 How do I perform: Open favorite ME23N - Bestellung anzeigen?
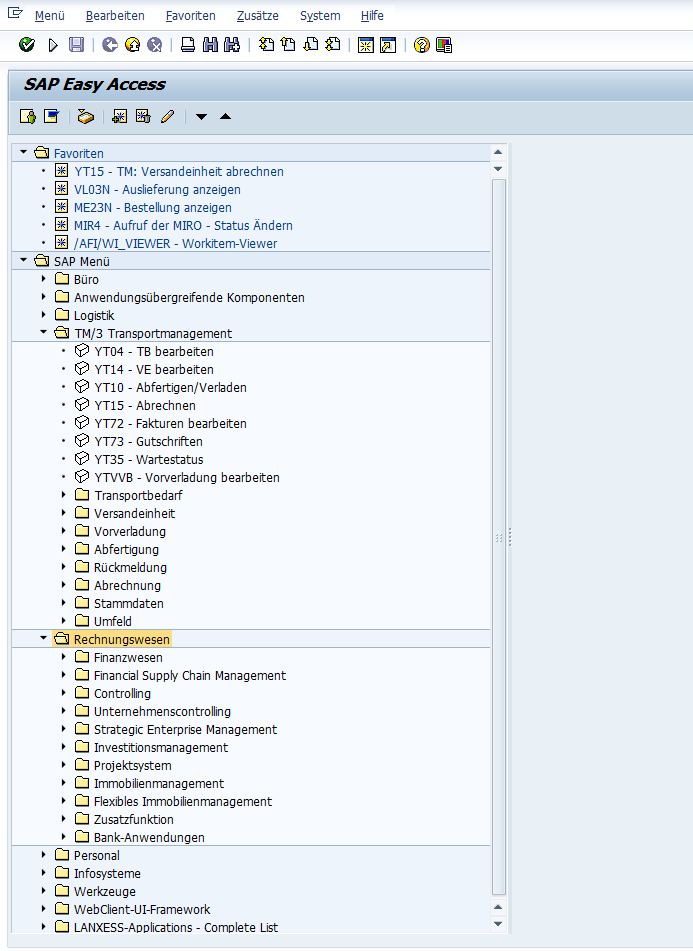(x=153, y=207)
